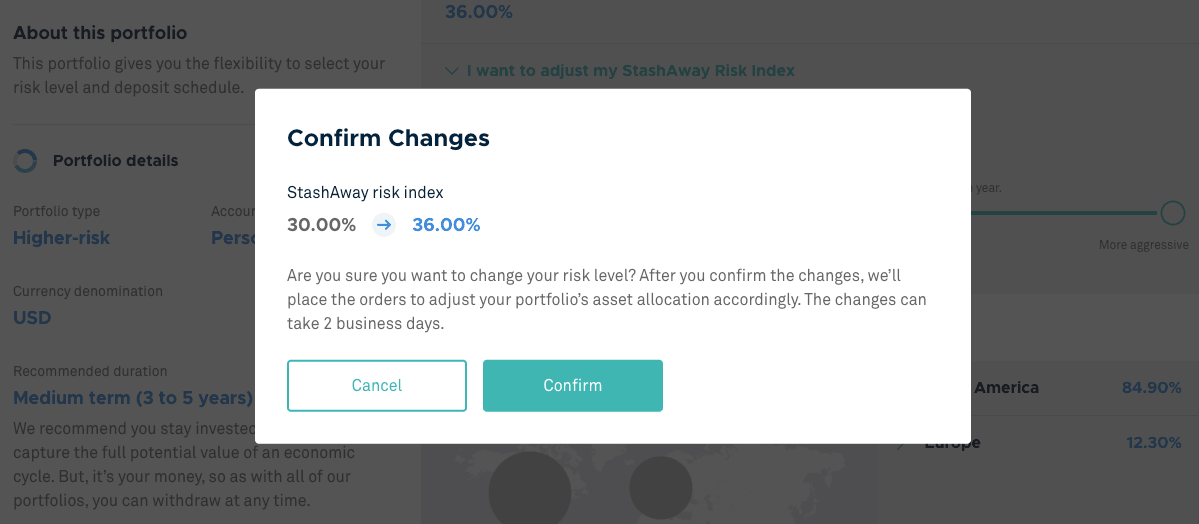The image size is (1199, 524).
Task: Select Medium term (3 to 5 years) duration
Action: 132,398
